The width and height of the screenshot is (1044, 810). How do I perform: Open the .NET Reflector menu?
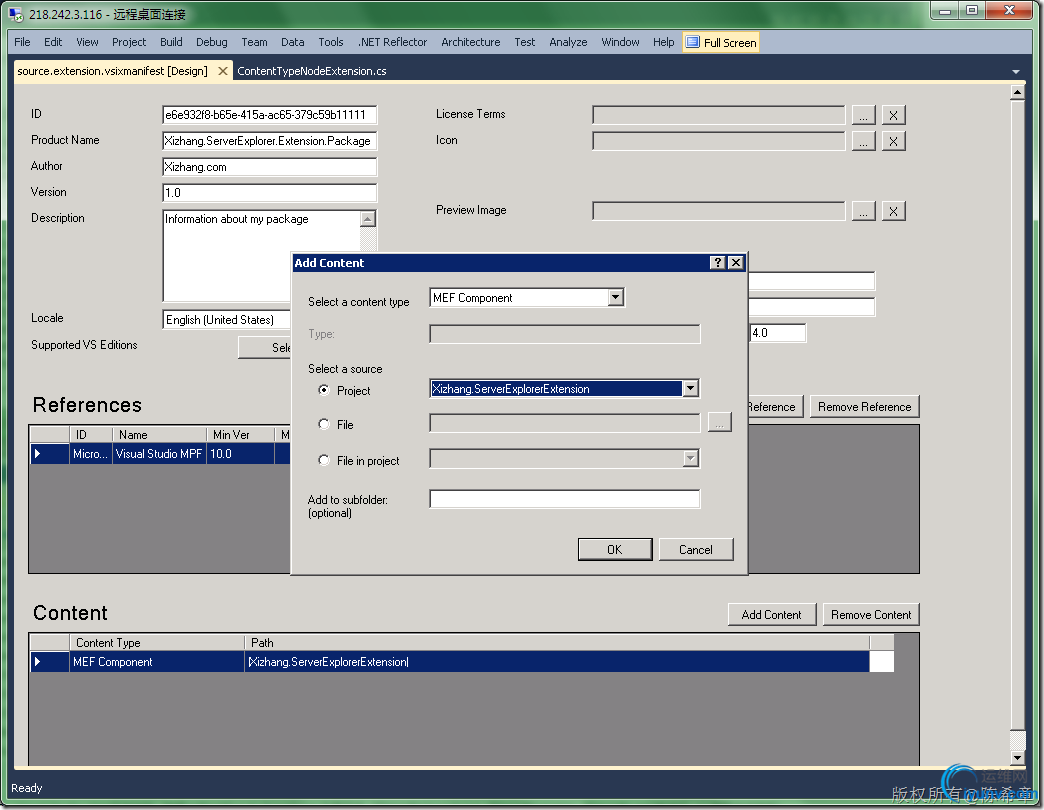(392, 42)
